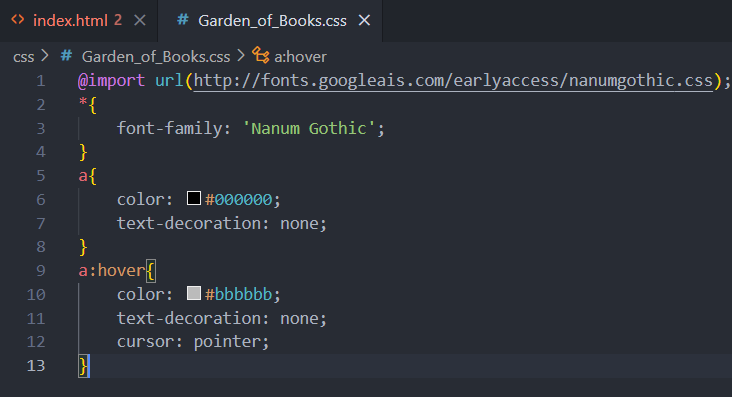Viewport: 732px width, 397px height.
Task: Click the 'a' selector on line 5
Action: coord(83,176)
